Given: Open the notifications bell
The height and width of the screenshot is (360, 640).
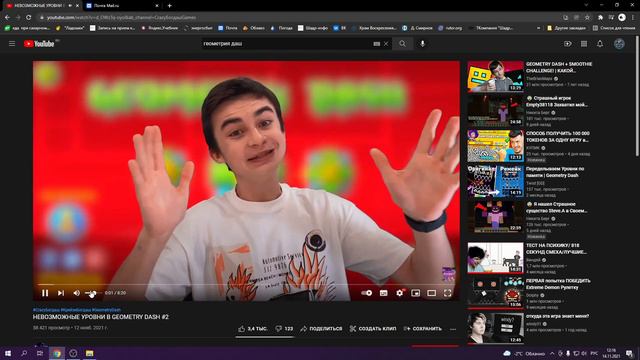Looking at the screenshot, I should coord(600,44).
